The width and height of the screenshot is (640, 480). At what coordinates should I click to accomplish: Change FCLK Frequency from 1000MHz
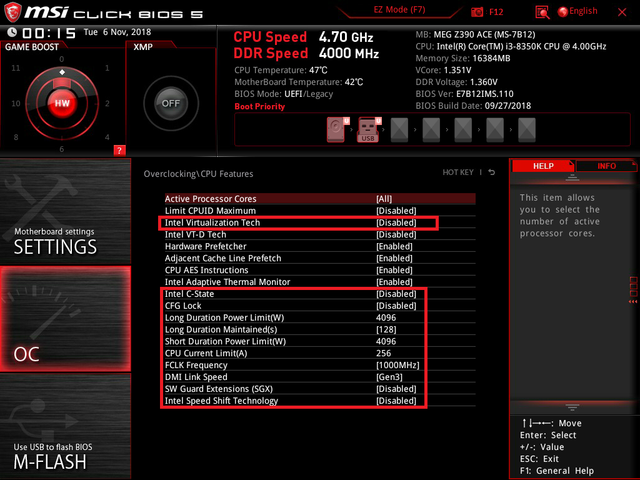click(x=320, y=365)
